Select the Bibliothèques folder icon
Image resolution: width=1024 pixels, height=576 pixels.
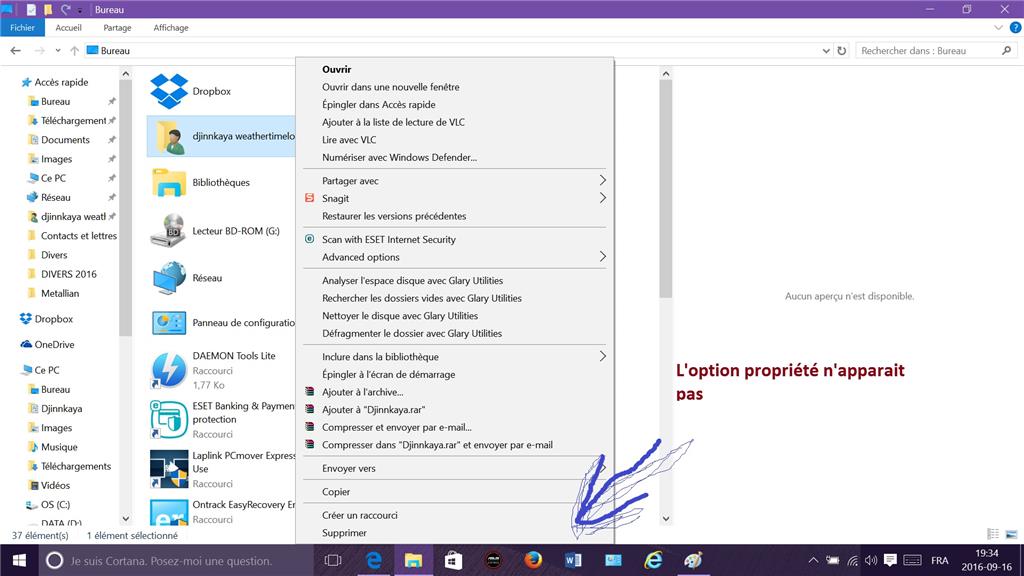[x=168, y=183]
